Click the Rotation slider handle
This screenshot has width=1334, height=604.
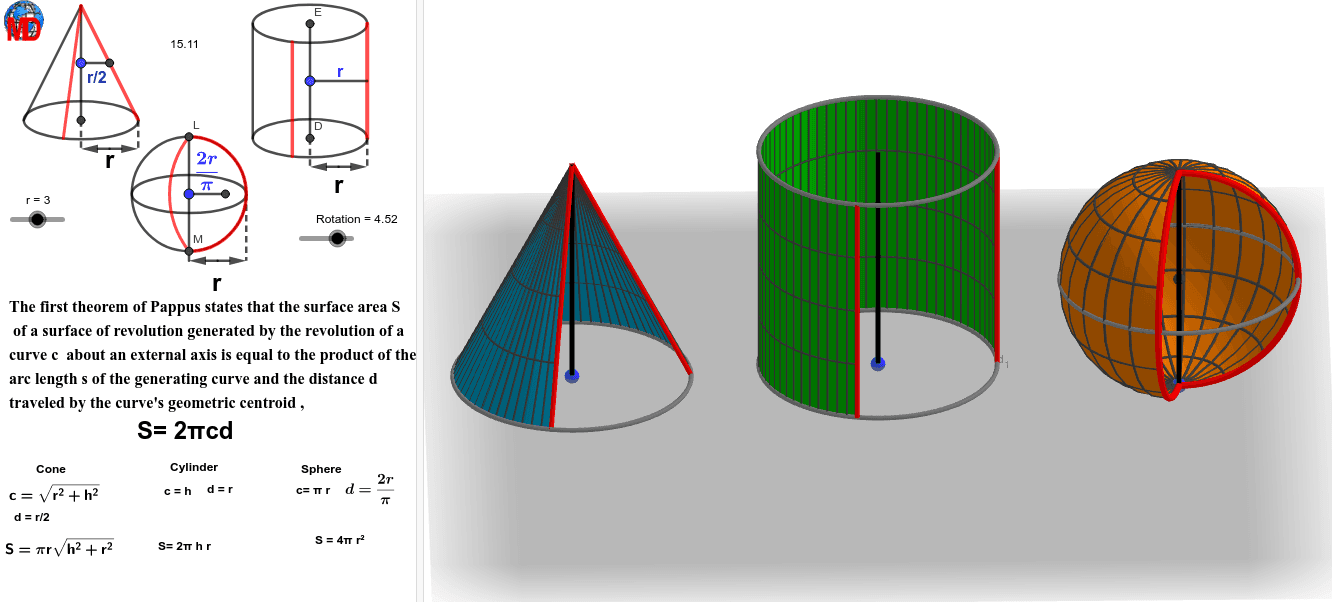pos(337,238)
